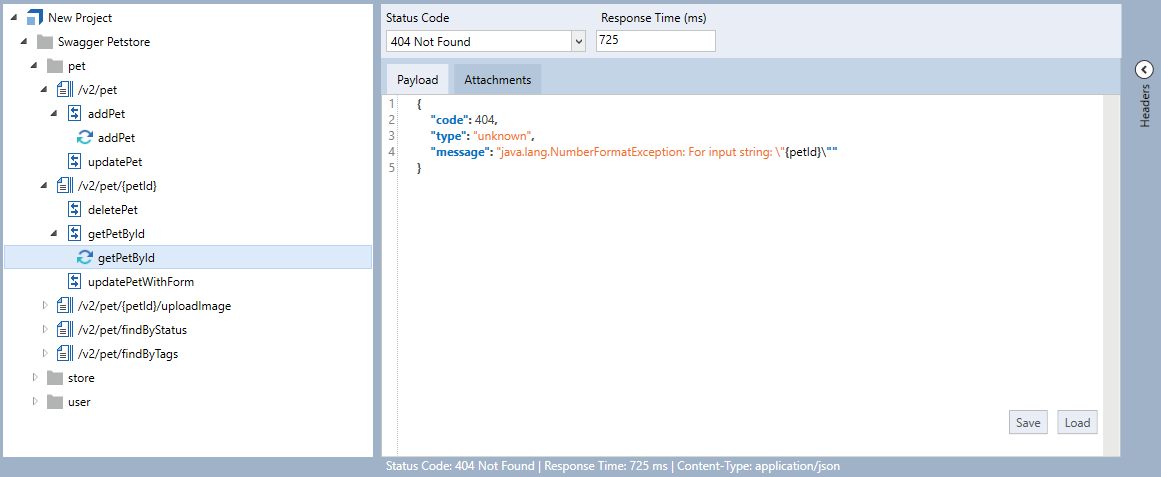Viewport: 1161px width, 477px height.
Task: Collapse the getPetById method node
Action: [x=54, y=234]
